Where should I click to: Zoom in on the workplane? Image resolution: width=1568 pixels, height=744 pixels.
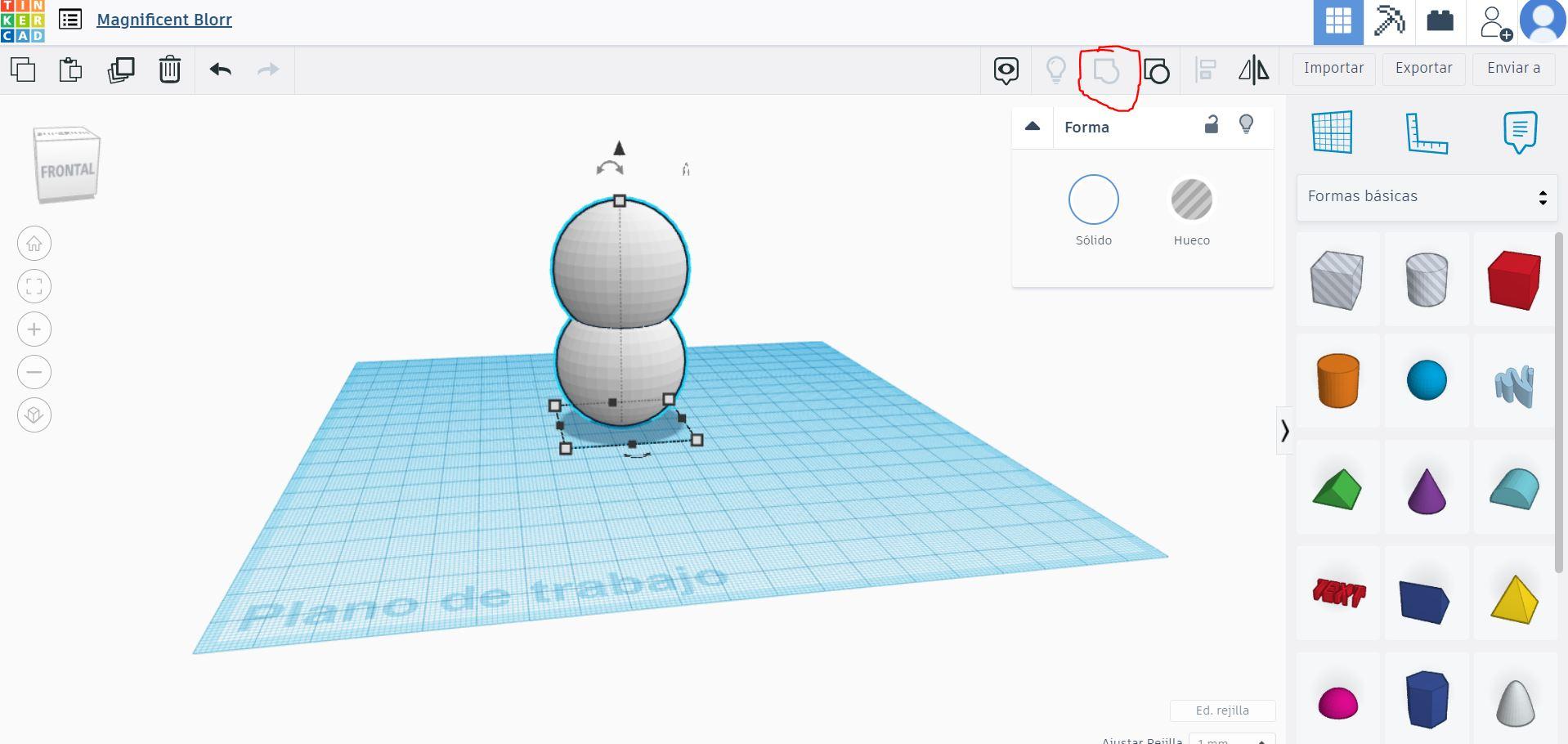point(34,329)
